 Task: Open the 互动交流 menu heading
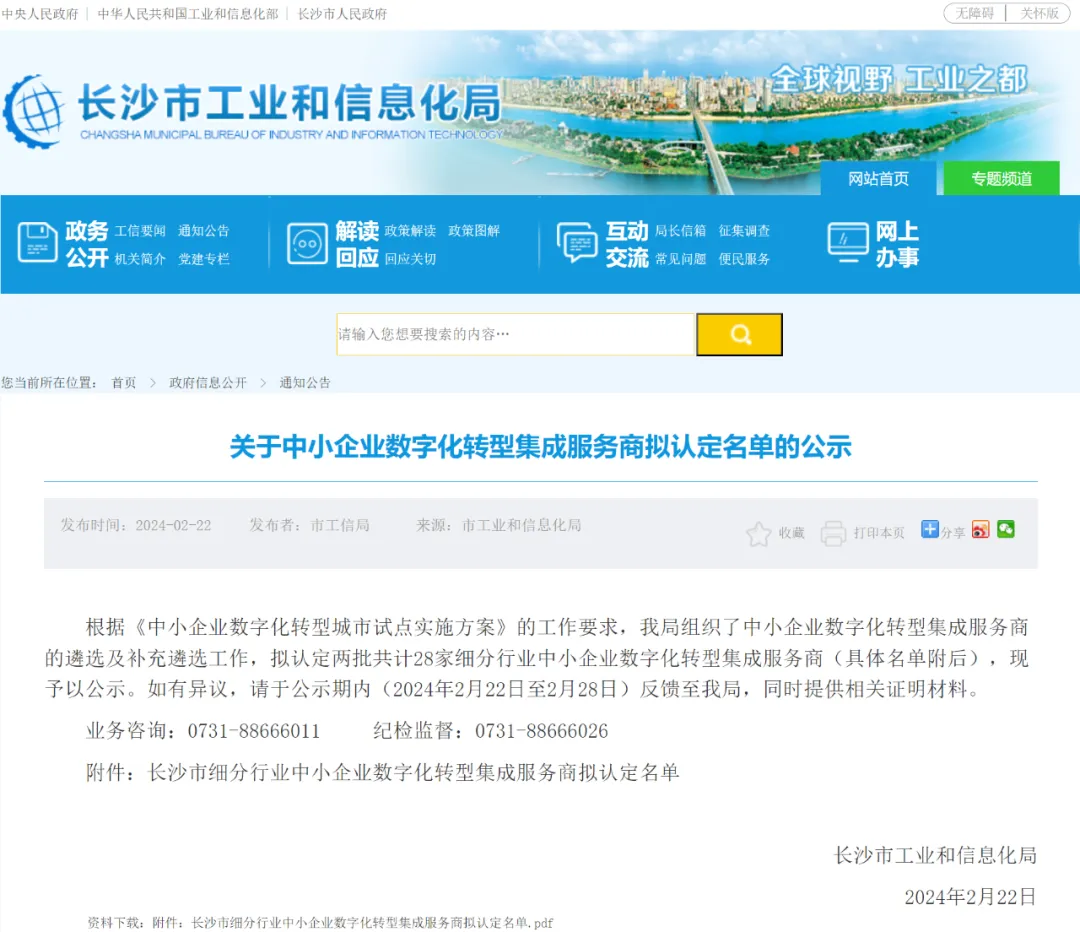click(x=627, y=244)
